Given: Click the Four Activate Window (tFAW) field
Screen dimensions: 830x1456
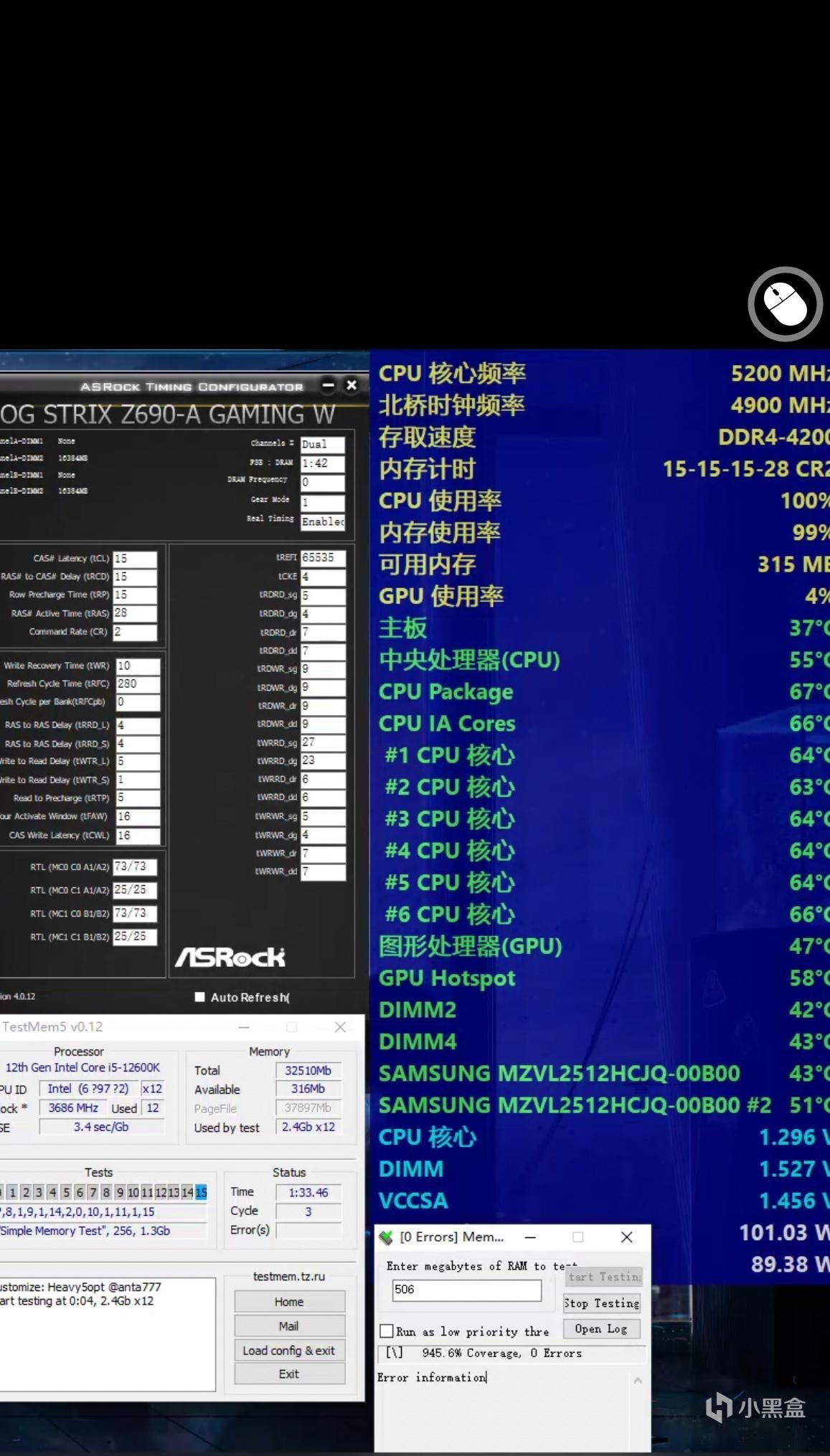Looking at the screenshot, I should point(138,816).
